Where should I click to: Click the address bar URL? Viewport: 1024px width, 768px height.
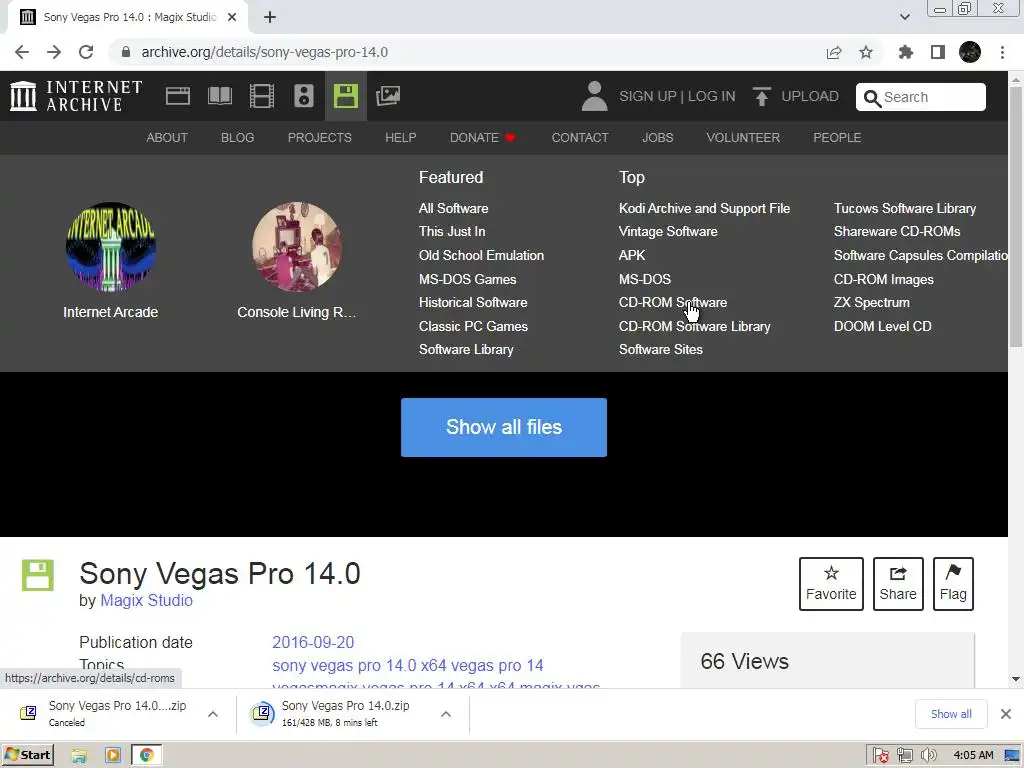tap(264, 52)
